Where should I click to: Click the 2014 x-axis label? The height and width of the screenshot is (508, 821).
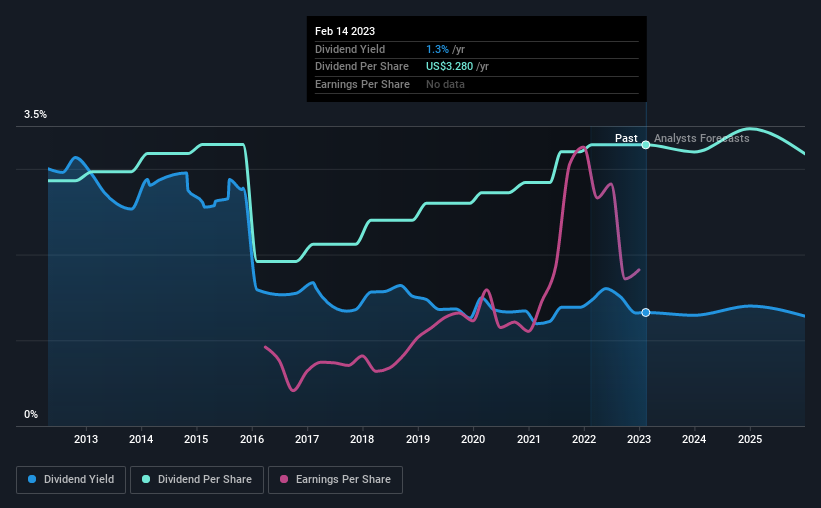click(x=141, y=439)
